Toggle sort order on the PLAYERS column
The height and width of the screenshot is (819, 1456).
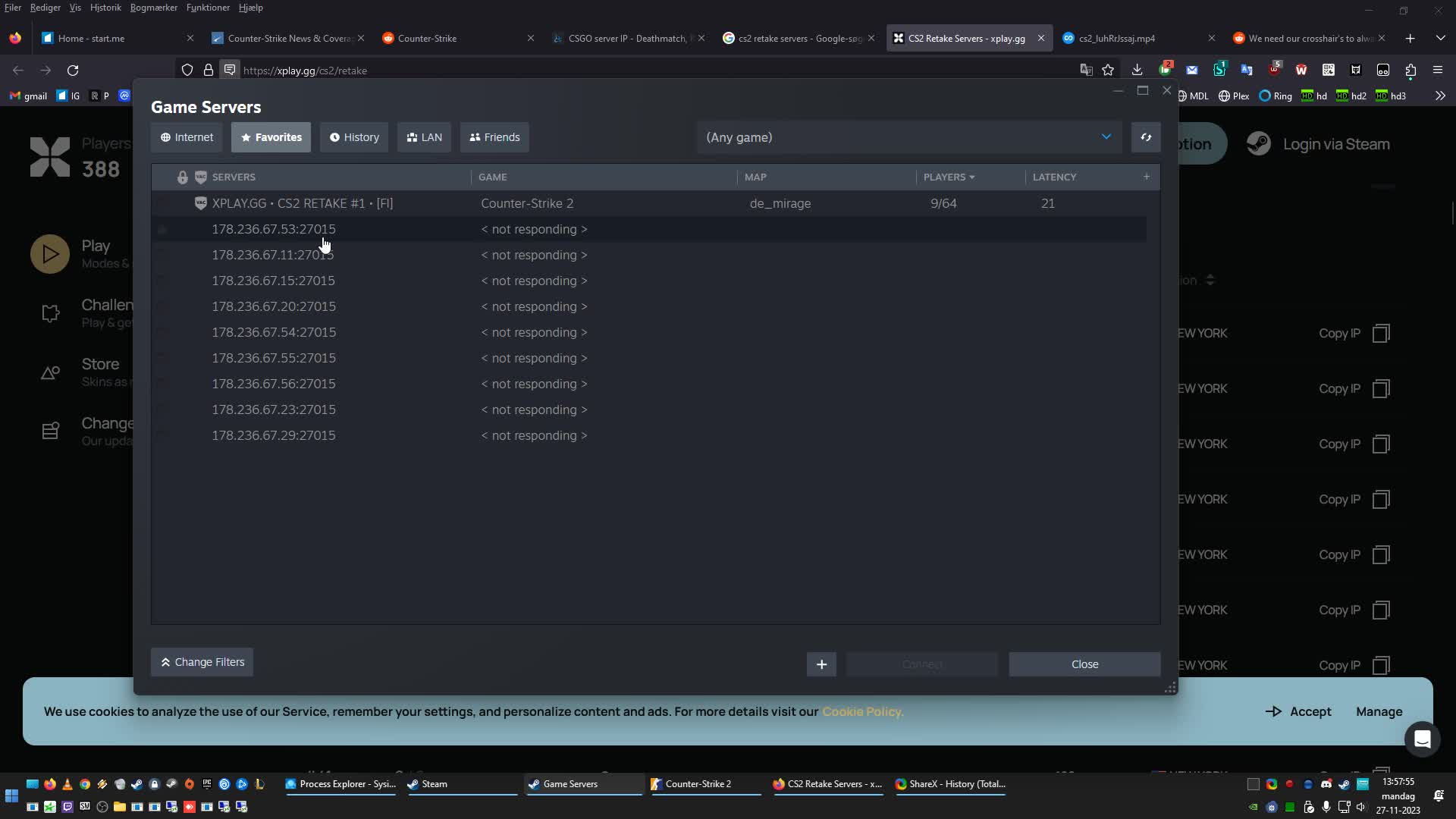click(x=948, y=177)
